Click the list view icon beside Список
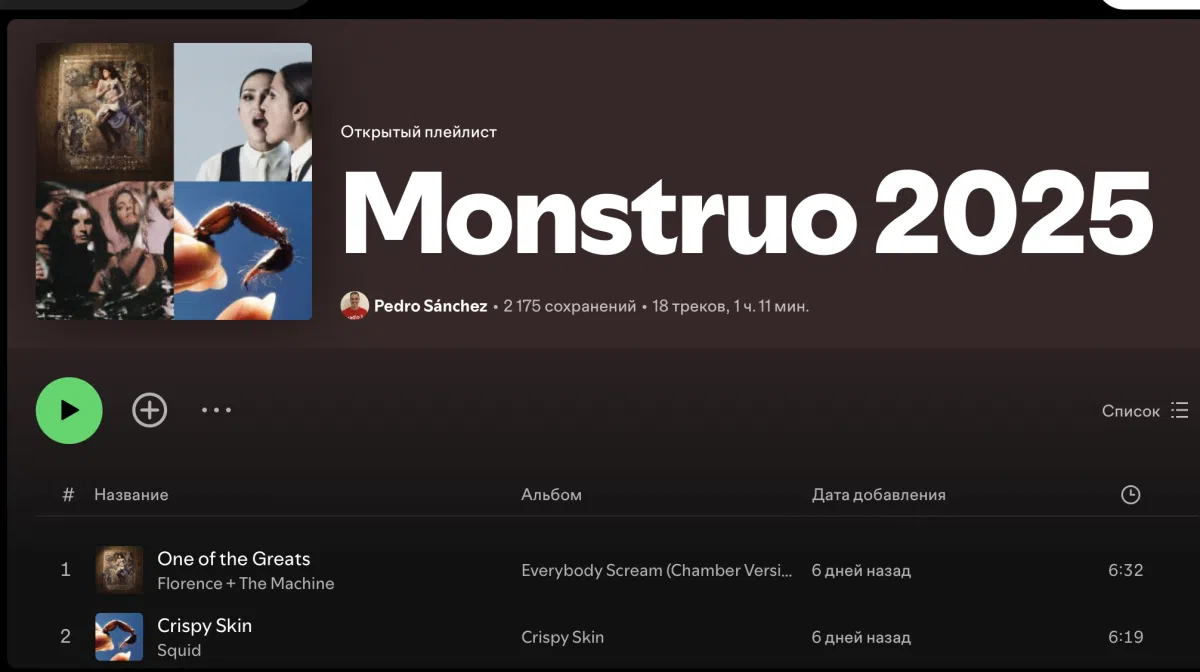 pyautogui.click(x=1180, y=411)
